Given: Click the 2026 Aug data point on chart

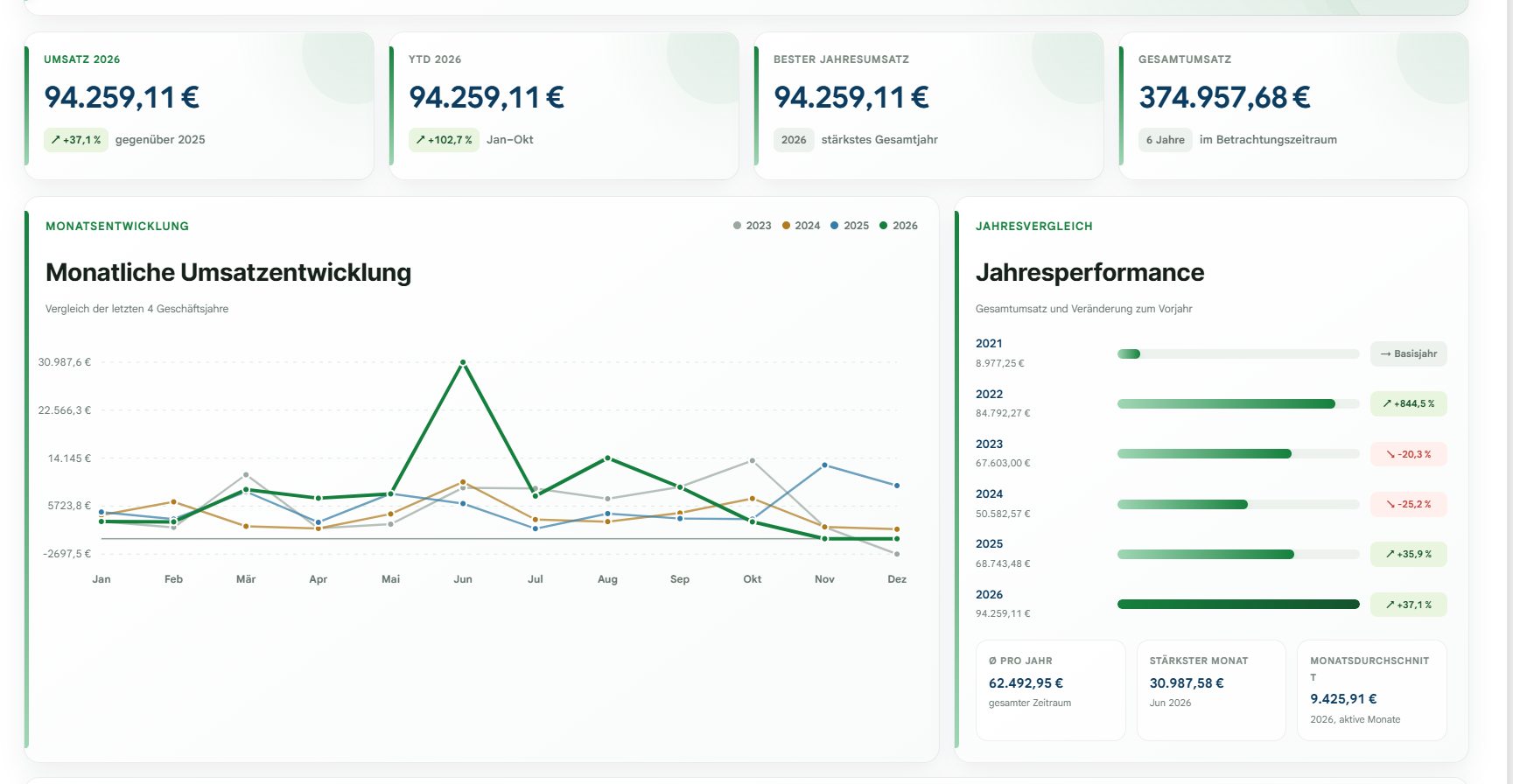Looking at the screenshot, I should coord(607,458).
